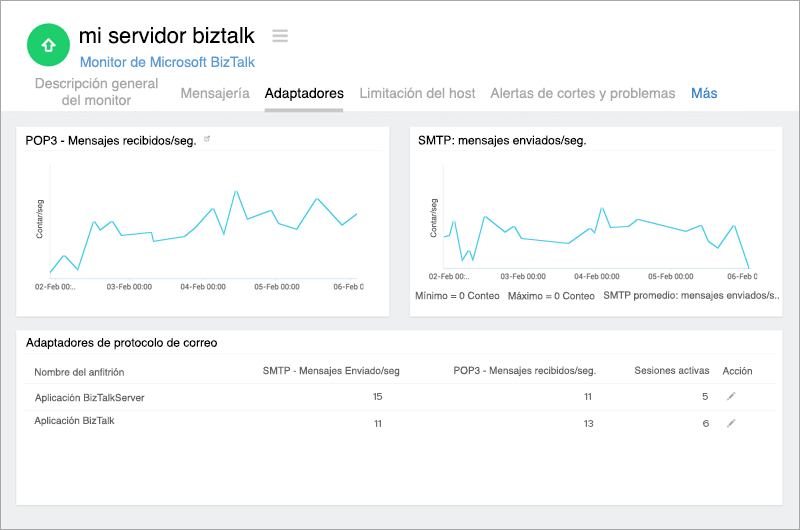The height and width of the screenshot is (530, 800).
Task: Select the Adaptadores tab
Action: (304, 93)
